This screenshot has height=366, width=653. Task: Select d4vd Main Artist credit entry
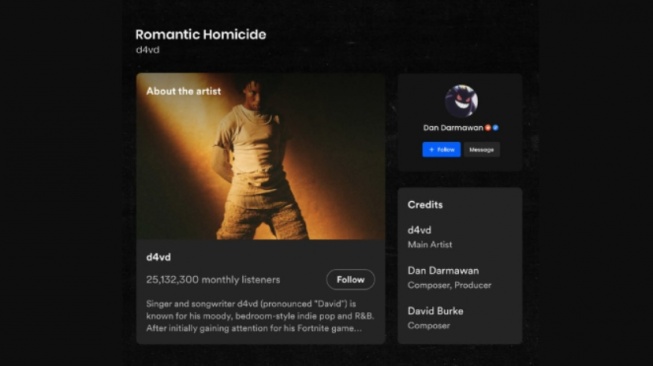(x=430, y=237)
